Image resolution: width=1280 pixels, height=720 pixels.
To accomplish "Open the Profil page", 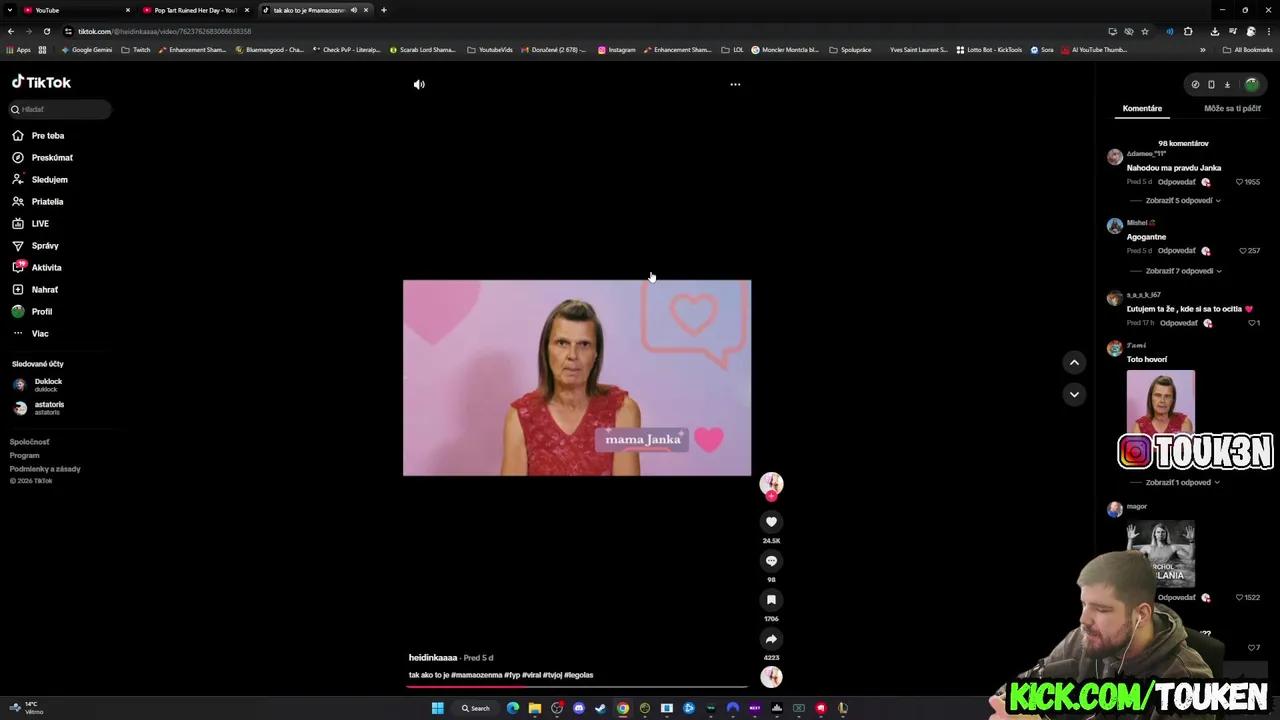I will click(x=41, y=312).
